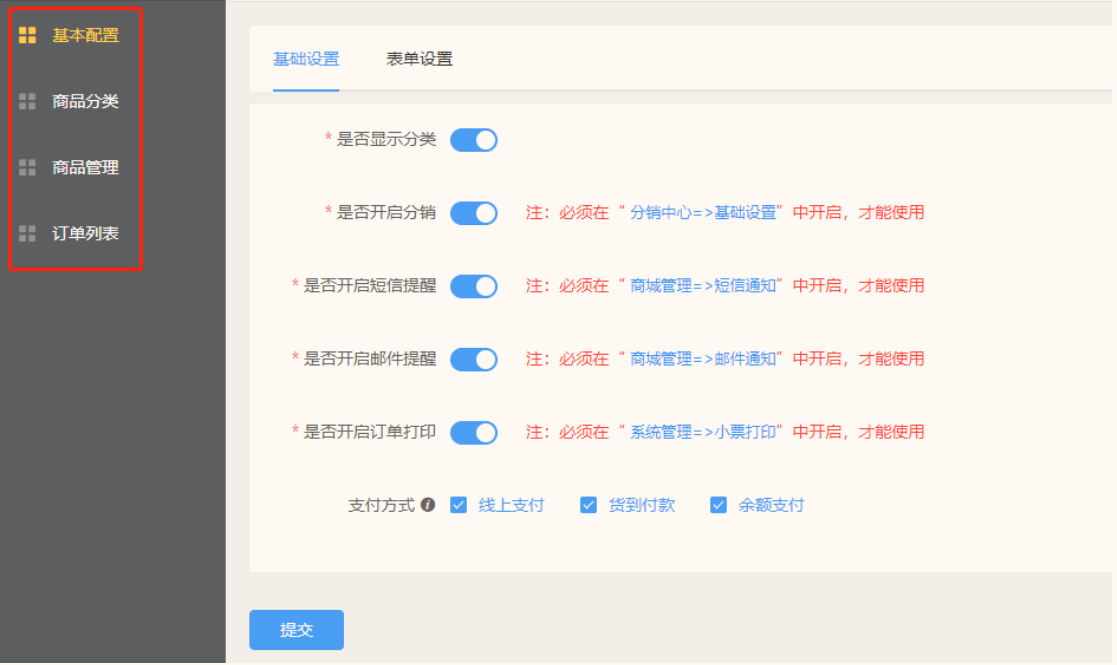
Task: Uncheck the 线上支付 checkbox
Action: click(459, 505)
